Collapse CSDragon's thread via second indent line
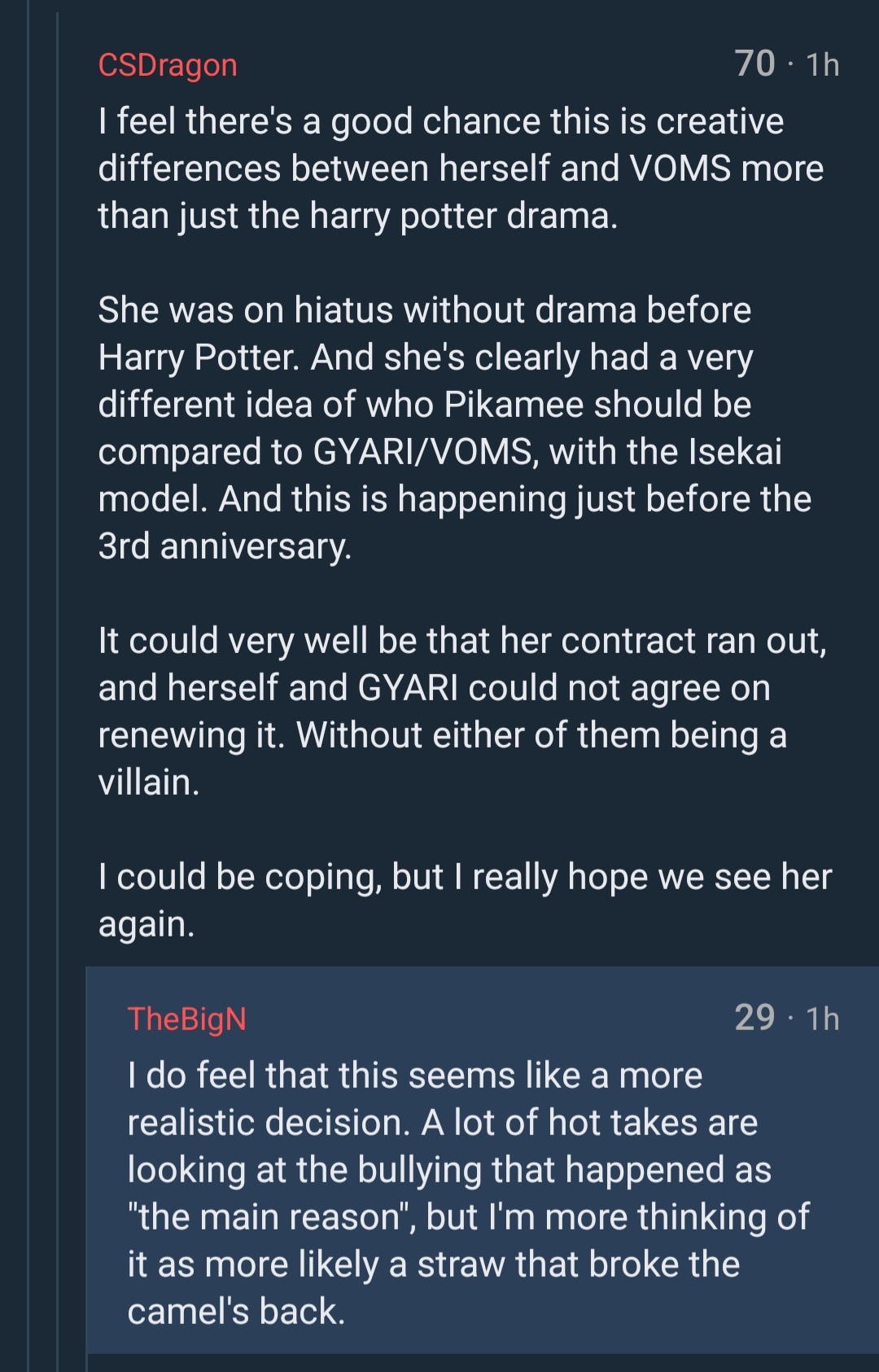 (x=57, y=686)
